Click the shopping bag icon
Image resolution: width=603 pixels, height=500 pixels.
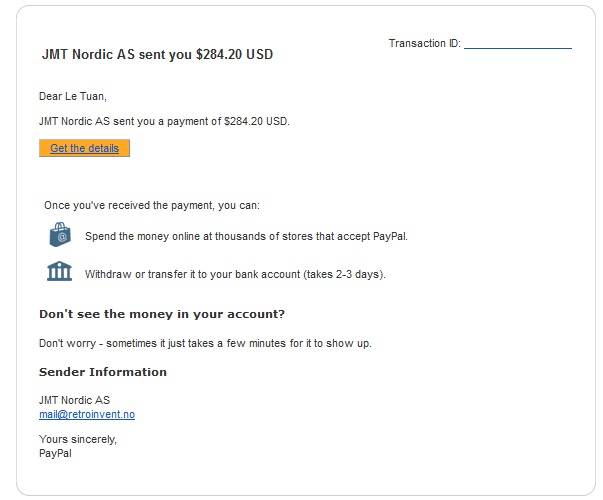60,236
